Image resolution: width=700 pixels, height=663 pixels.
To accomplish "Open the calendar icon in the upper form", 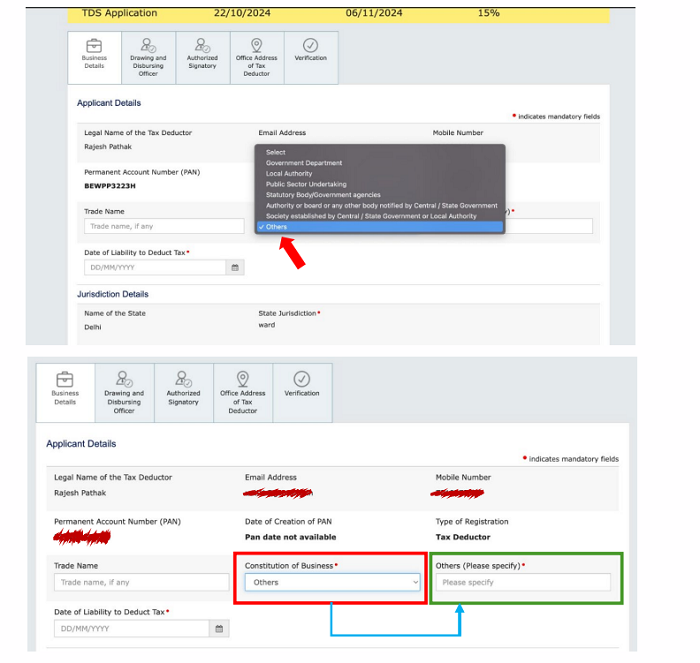I will [235, 268].
